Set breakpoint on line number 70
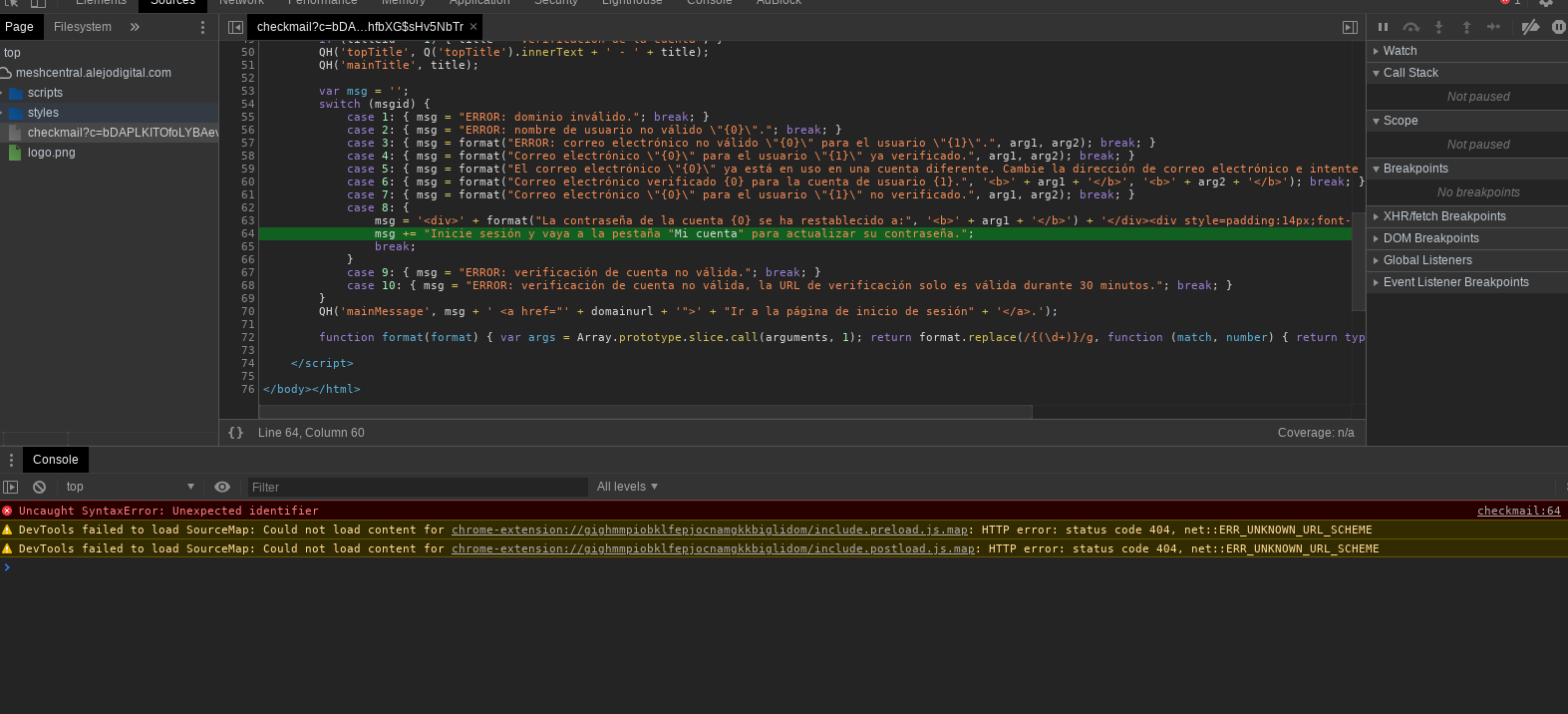Image resolution: width=1568 pixels, height=714 pixels. pyautogui.click(x=247, y=311)
